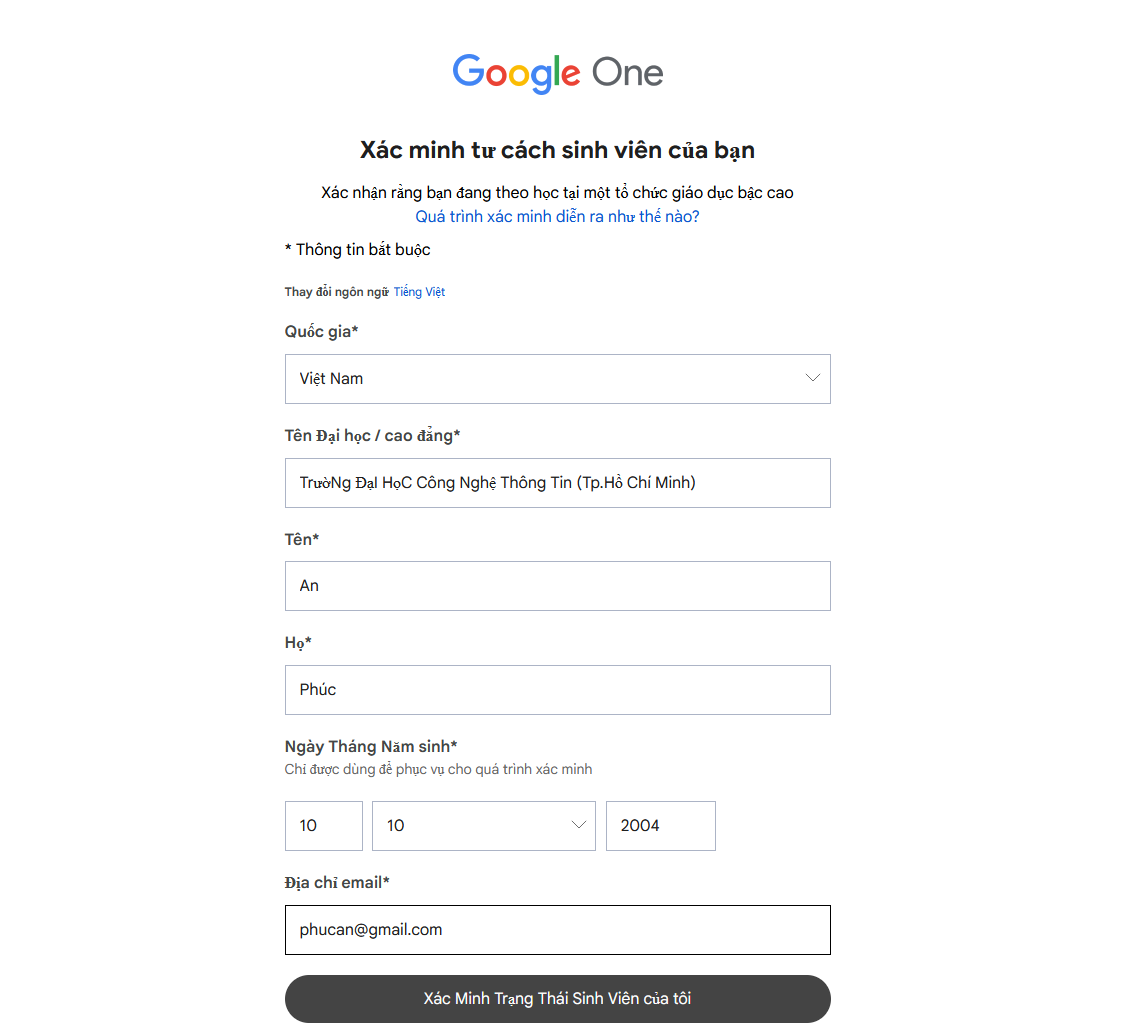Click the 'Quốc gia*' field label

coord(321,332)
